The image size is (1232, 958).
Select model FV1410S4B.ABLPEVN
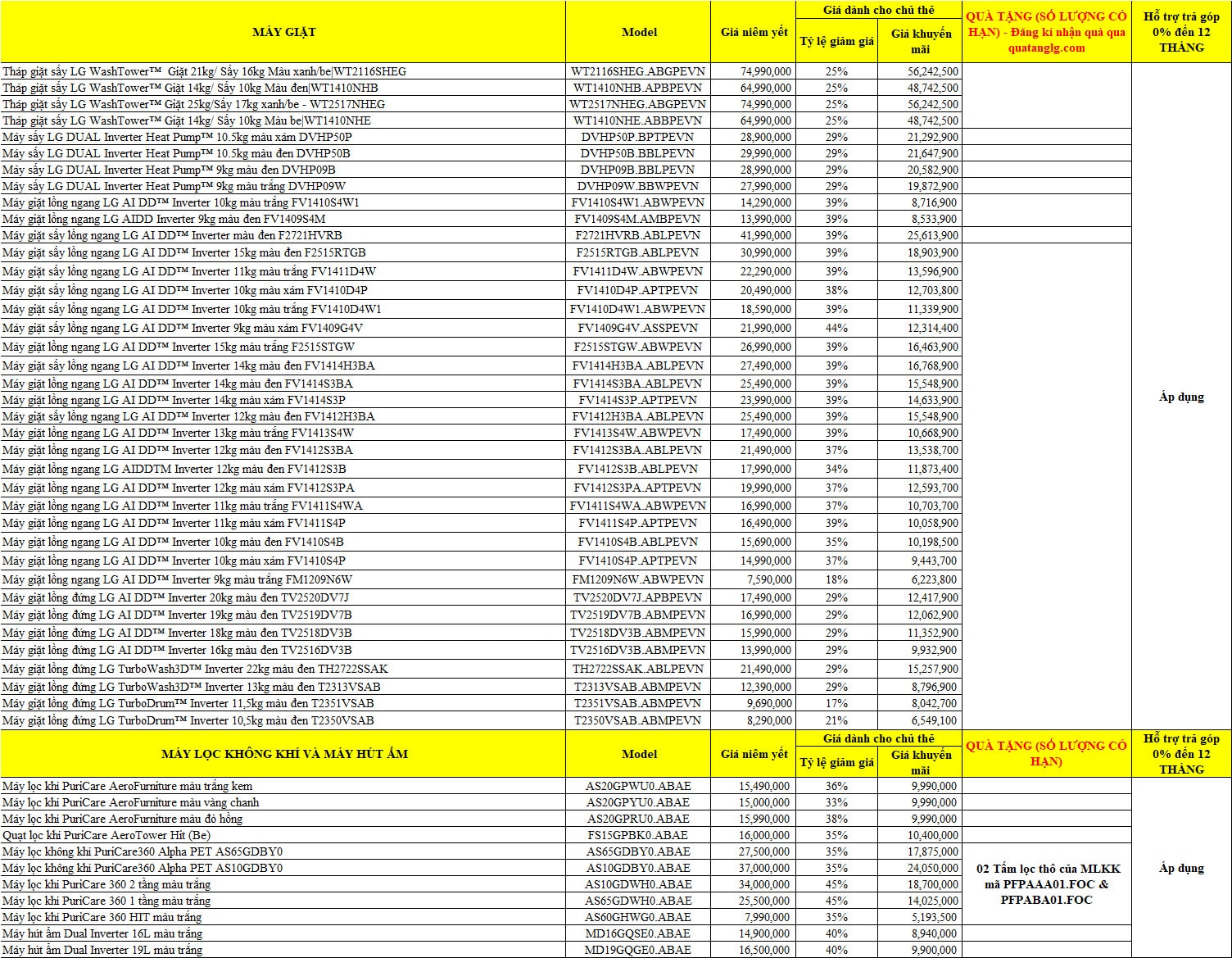click(639, 542)
